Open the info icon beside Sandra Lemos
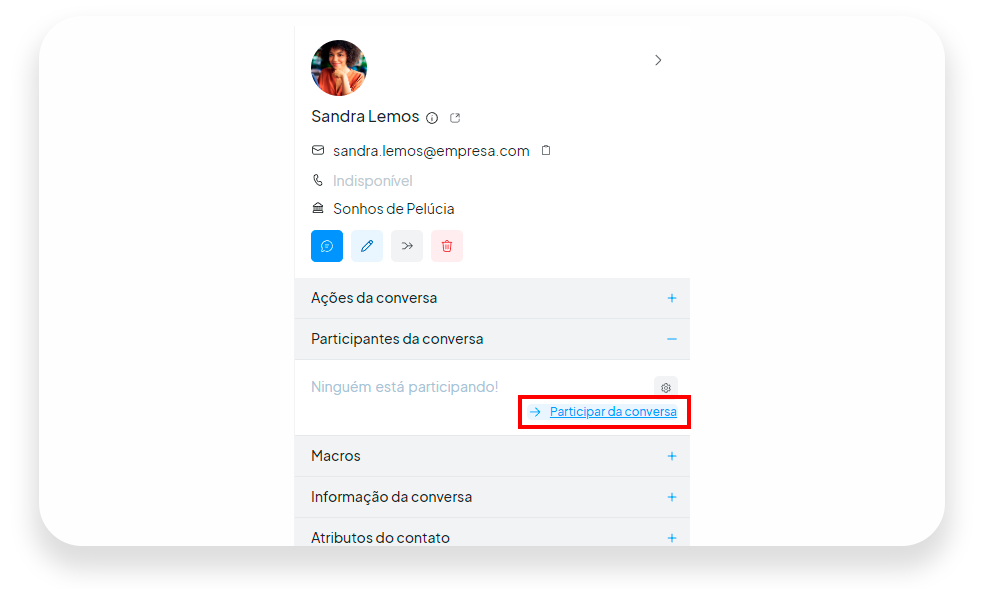The width and height of the screenshot is (989, 589). (432, 118)
